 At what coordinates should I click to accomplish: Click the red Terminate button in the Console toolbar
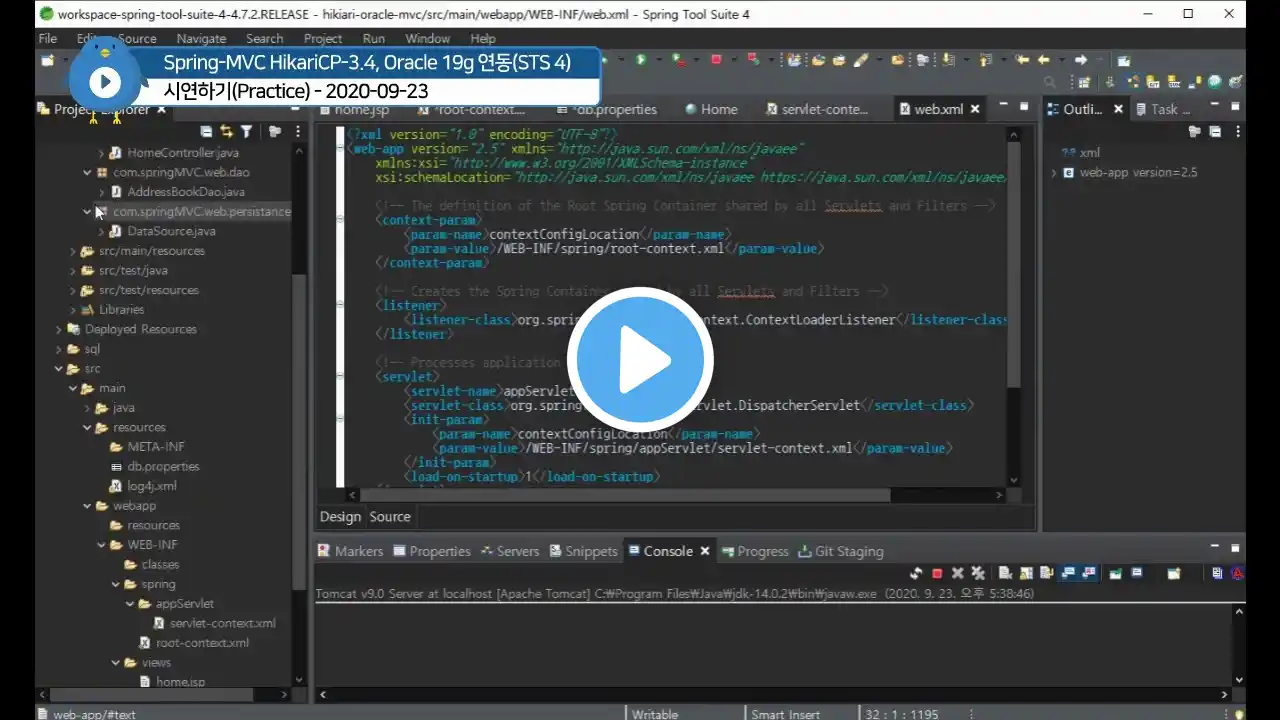tap(937, 573)
